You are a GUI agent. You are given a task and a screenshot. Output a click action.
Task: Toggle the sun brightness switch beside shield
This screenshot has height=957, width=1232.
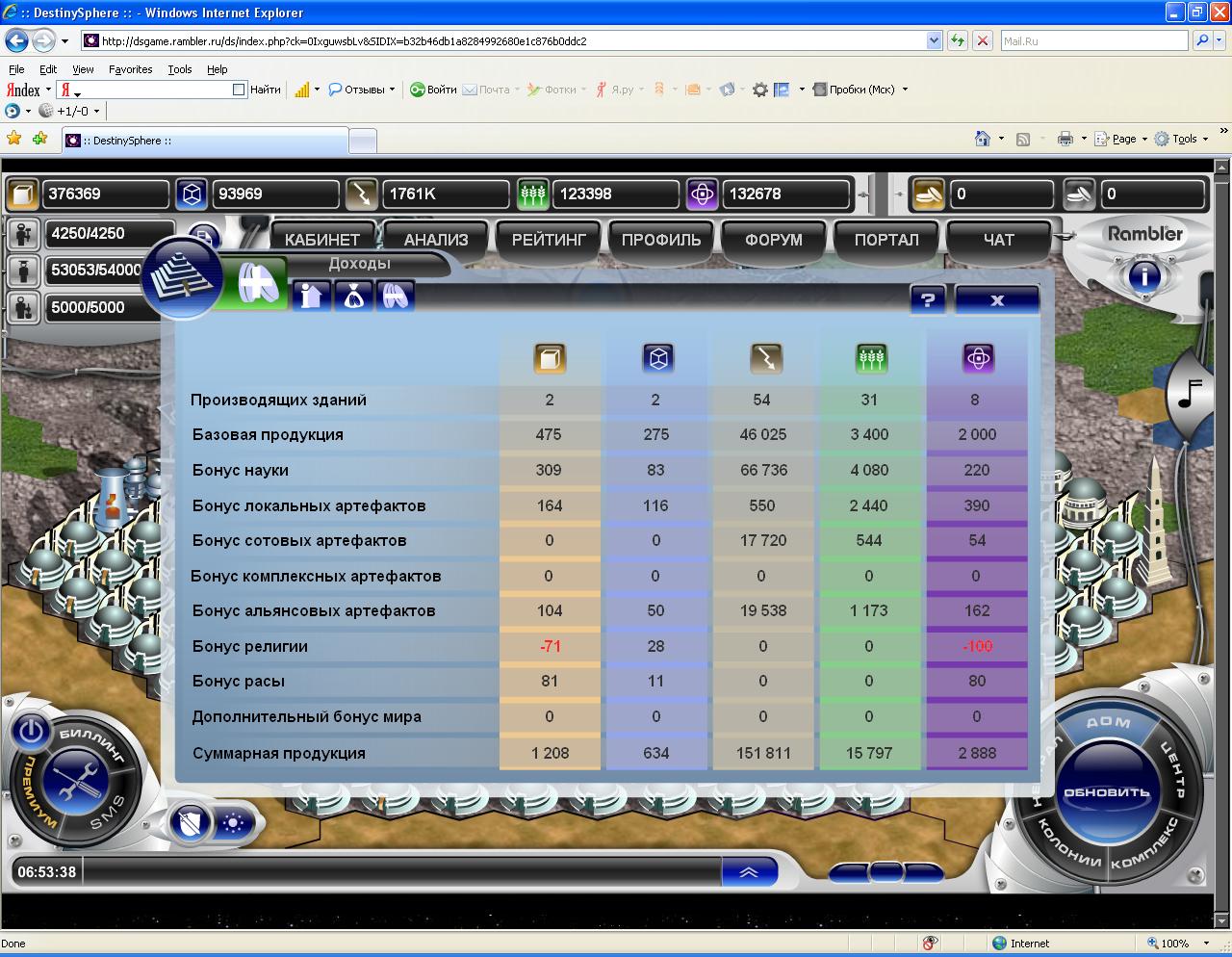(234, 823)
